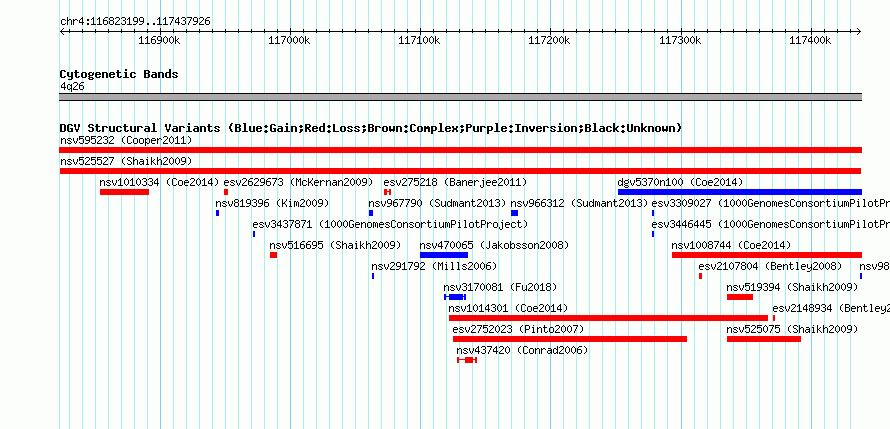Click the 117200k ruler tick label
Screen dimensions: 890x429
pos(549,40)
